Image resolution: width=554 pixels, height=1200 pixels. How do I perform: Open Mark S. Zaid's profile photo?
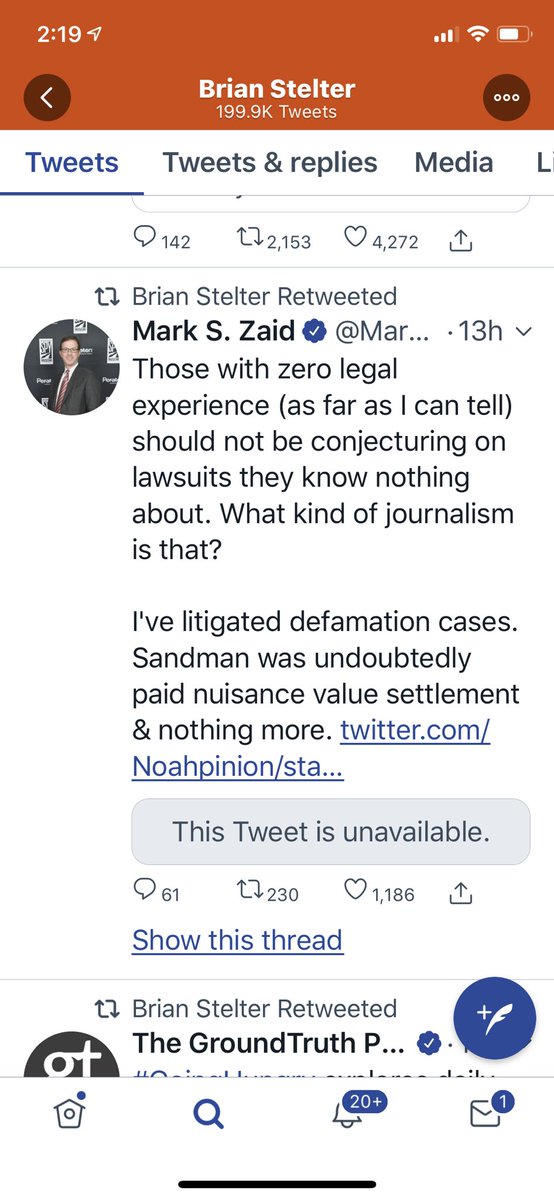[x=71, y=366]
